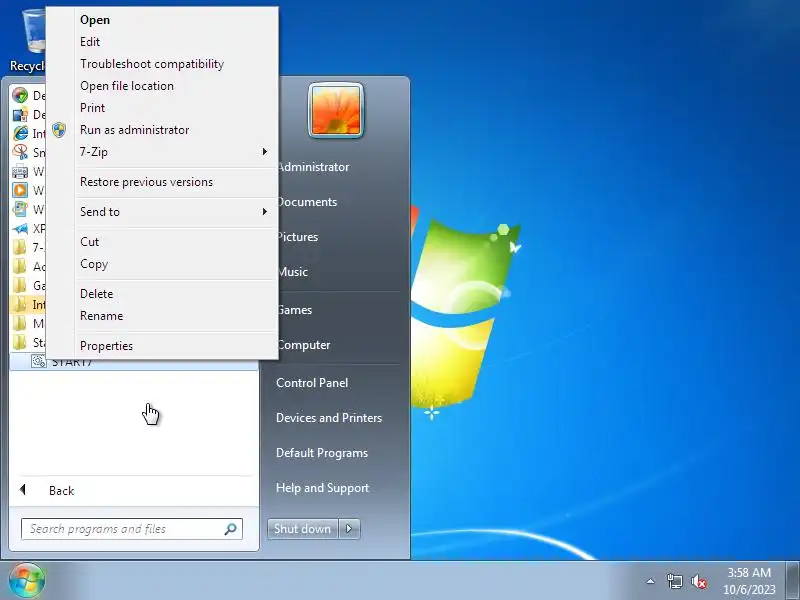Click the Show desktop strip at taskbar end
The image size is (800, 600).
pyautogui.click(x=793, y=580)
